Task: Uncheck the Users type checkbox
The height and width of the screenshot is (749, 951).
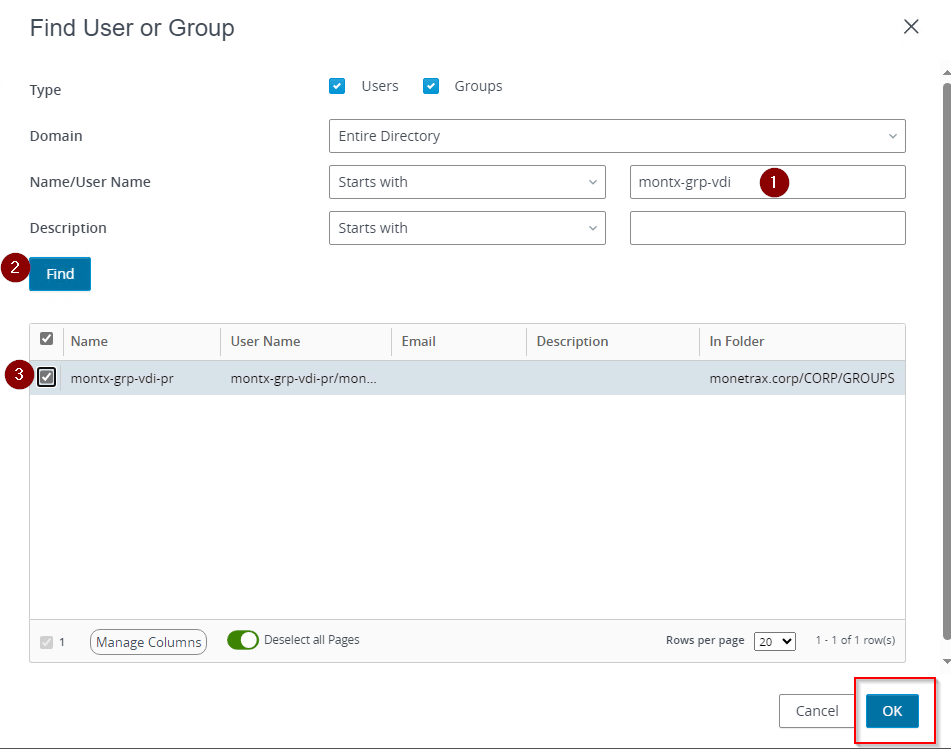Action: 337,86
